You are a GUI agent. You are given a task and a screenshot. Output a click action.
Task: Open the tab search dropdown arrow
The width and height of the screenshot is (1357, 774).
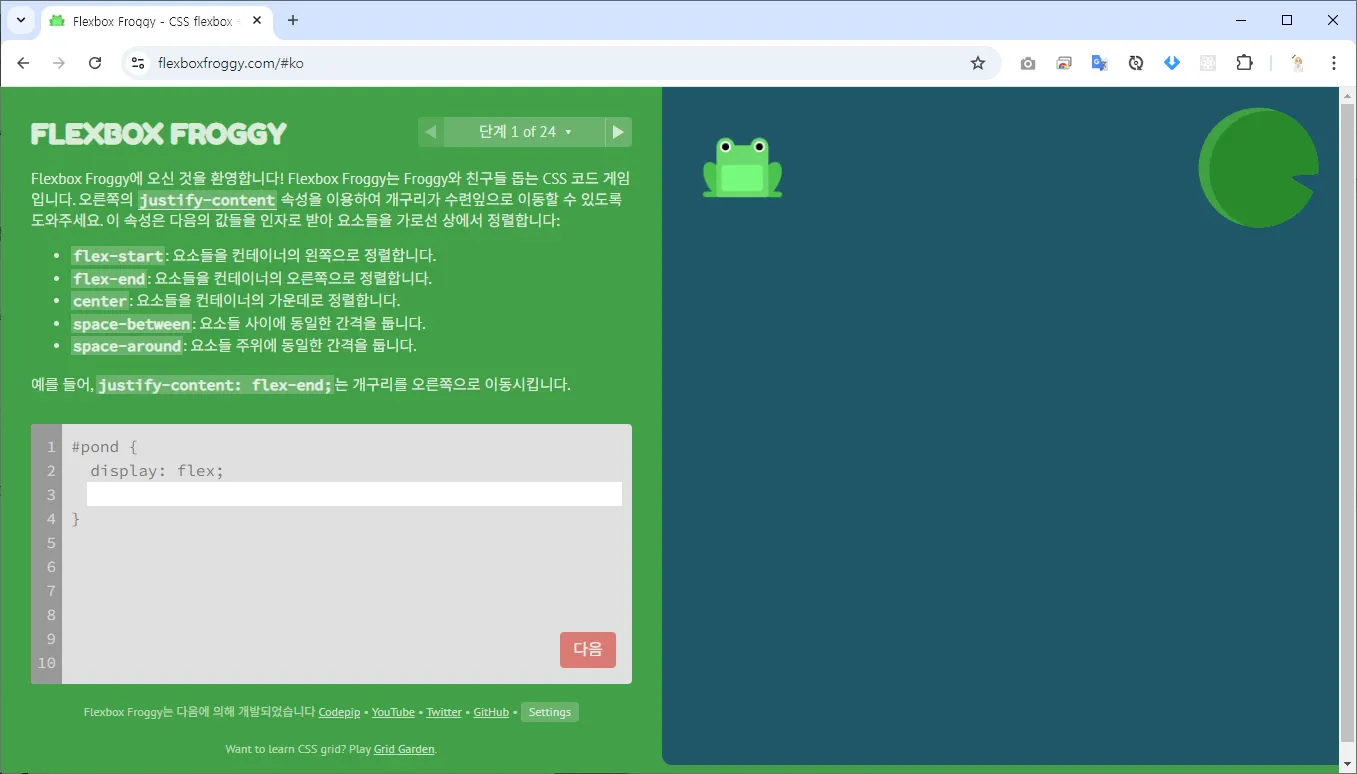click(20, 20)
